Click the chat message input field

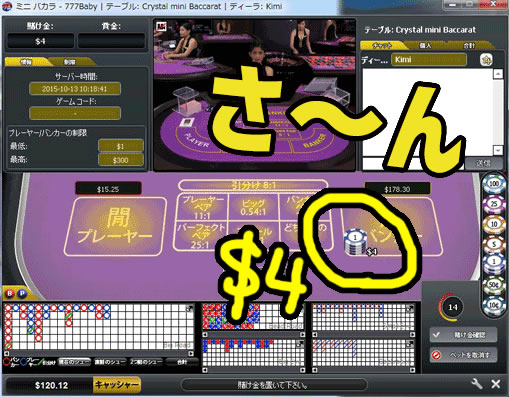413,163
